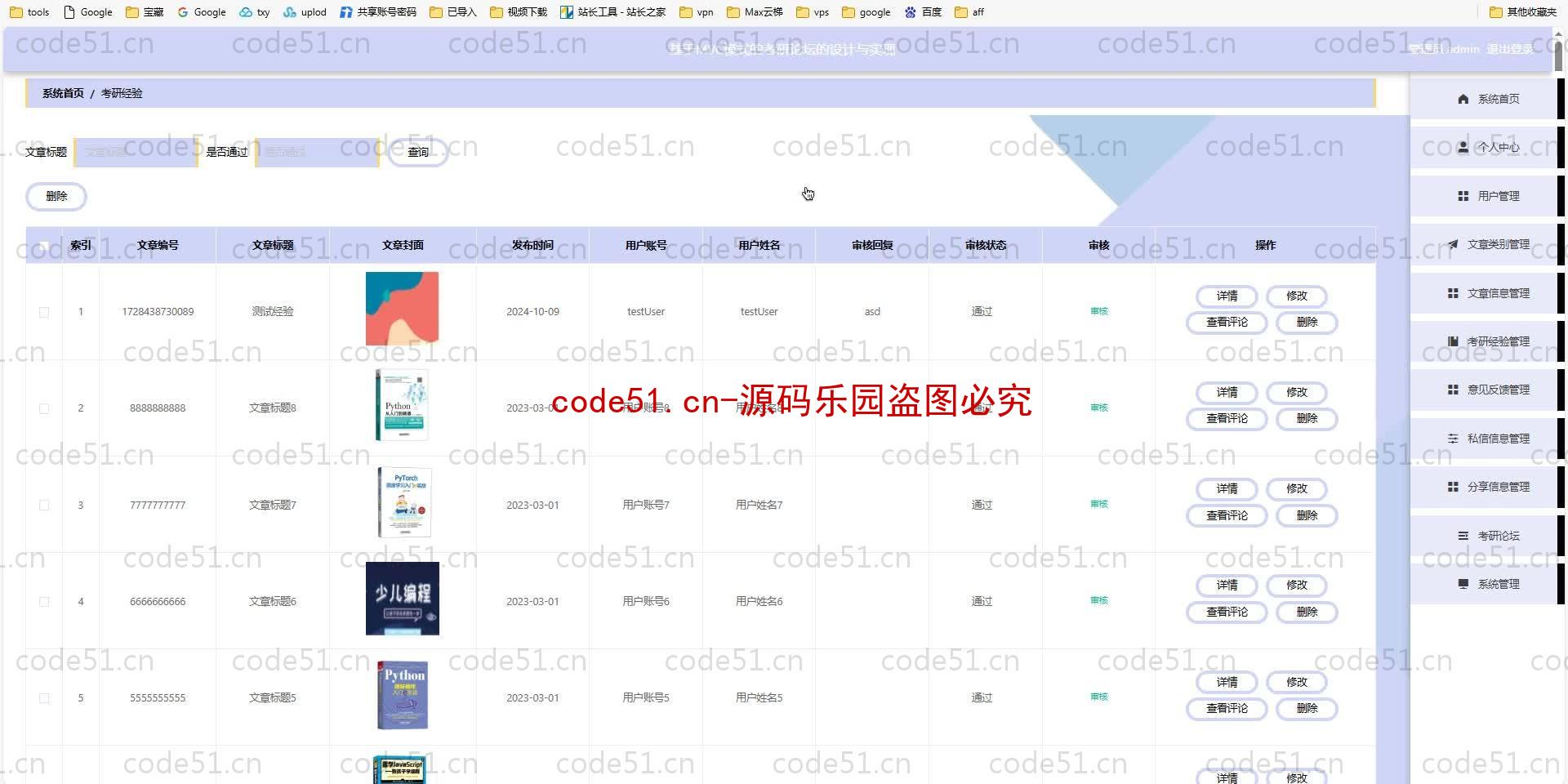Click the batch 删除 button above the table

point(56,196)
